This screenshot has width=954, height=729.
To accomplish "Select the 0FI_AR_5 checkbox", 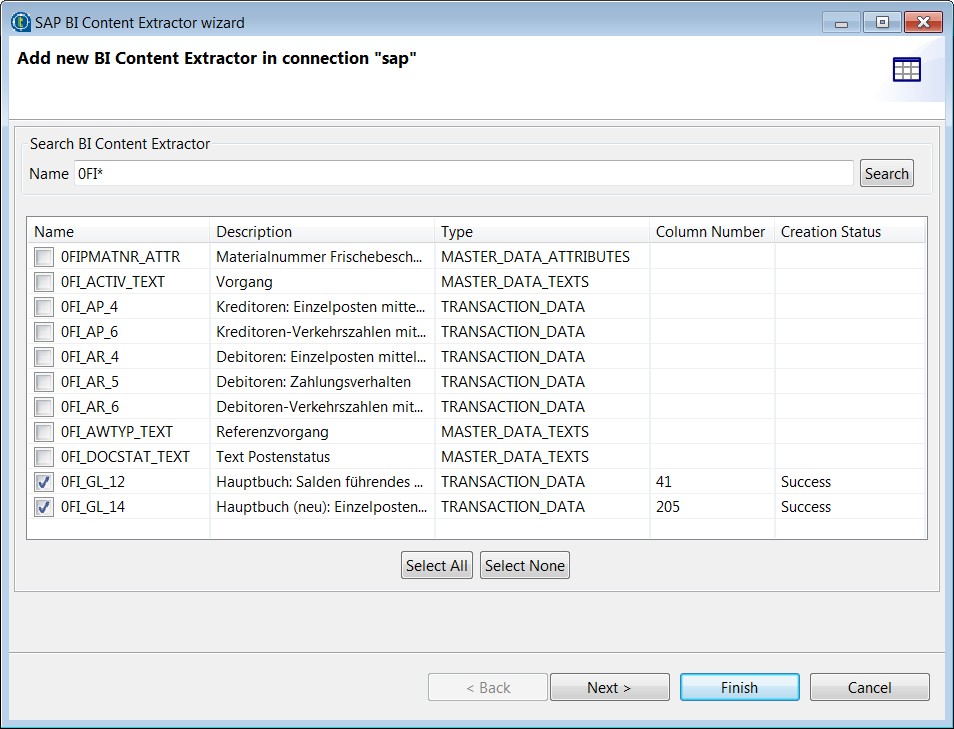I will tap(44, 382).
